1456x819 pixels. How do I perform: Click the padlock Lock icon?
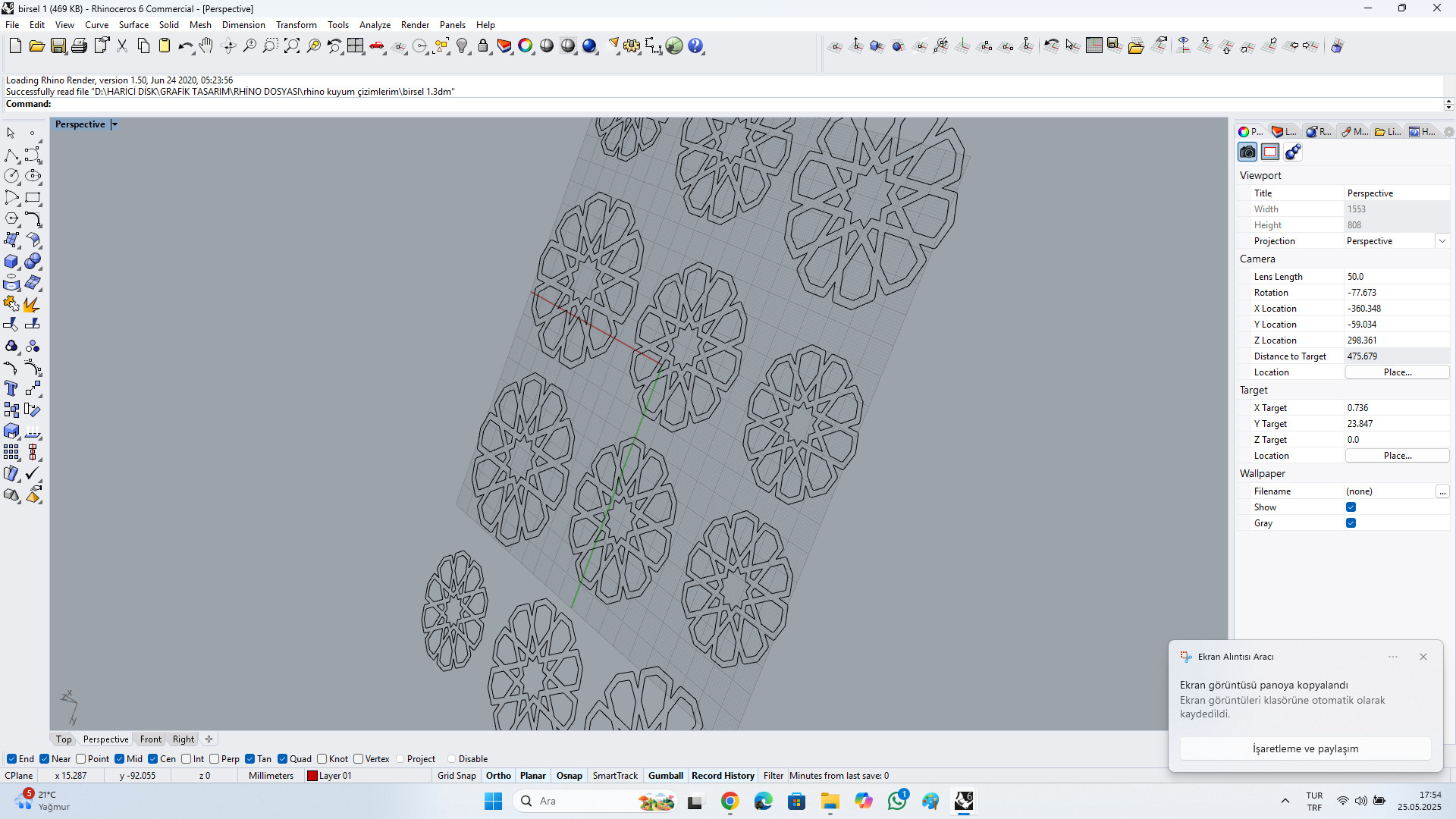pyautogui.click(x=483, y=46)
